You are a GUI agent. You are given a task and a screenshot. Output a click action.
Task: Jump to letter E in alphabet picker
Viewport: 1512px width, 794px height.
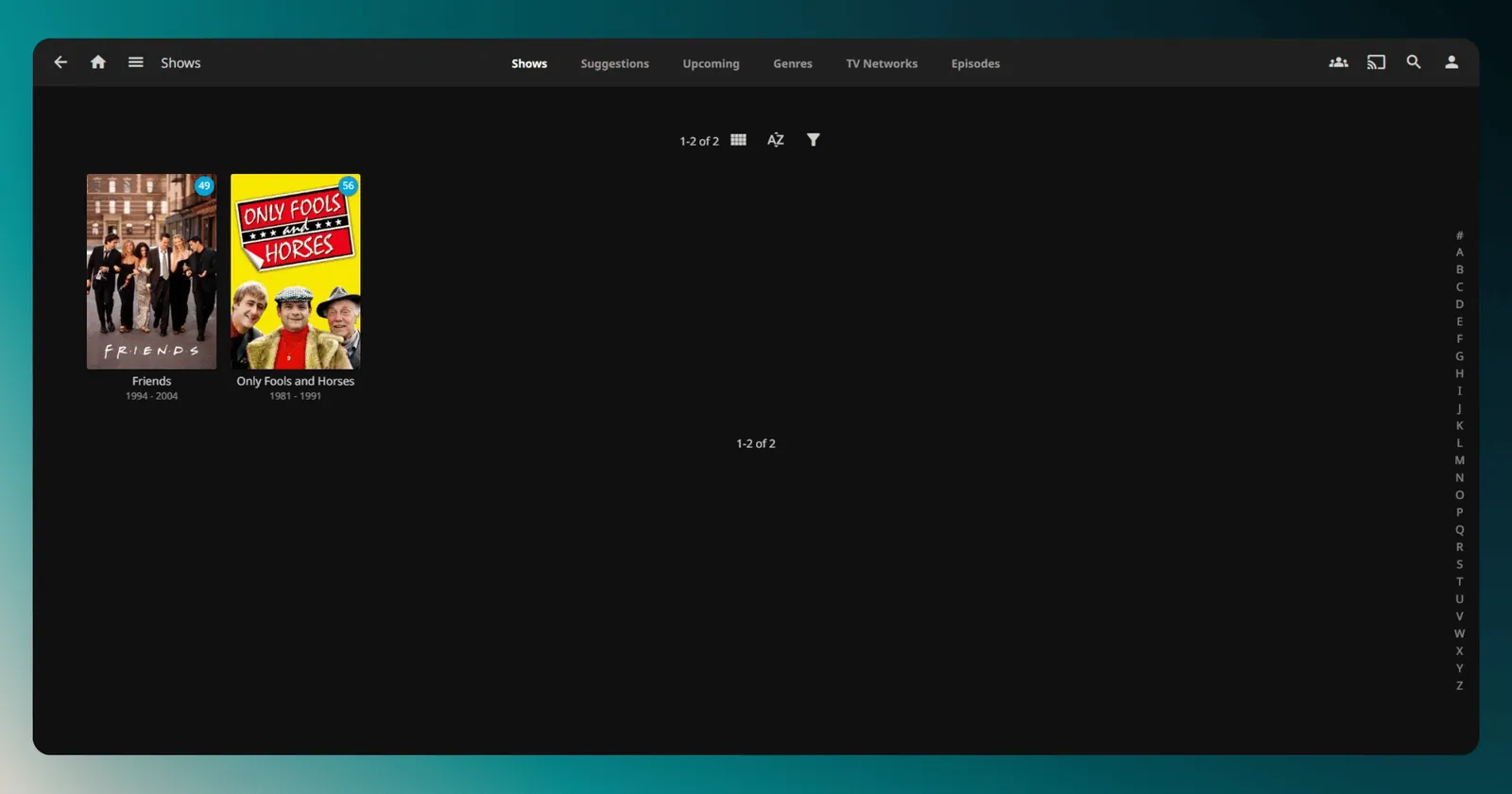coord(1460,321)
